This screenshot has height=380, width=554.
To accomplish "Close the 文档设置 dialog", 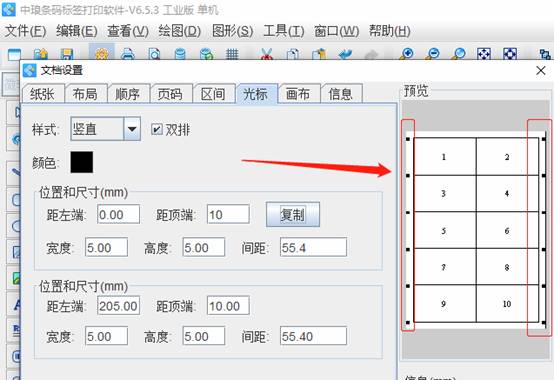I will tap(541, 70).
